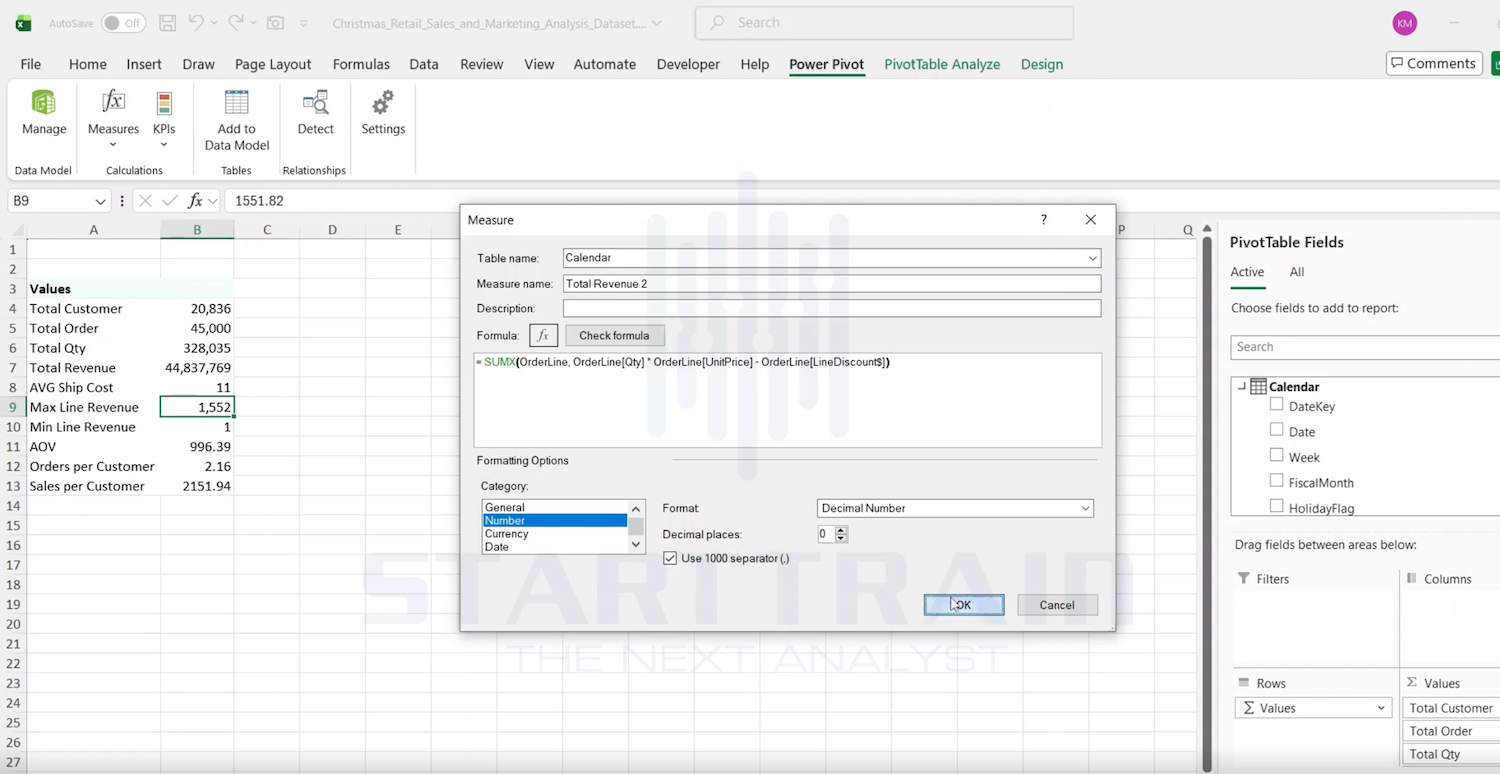1500x774 pixels.
Task: Check the DateKey field checkbox
Action: click(x=1276, y=404)
